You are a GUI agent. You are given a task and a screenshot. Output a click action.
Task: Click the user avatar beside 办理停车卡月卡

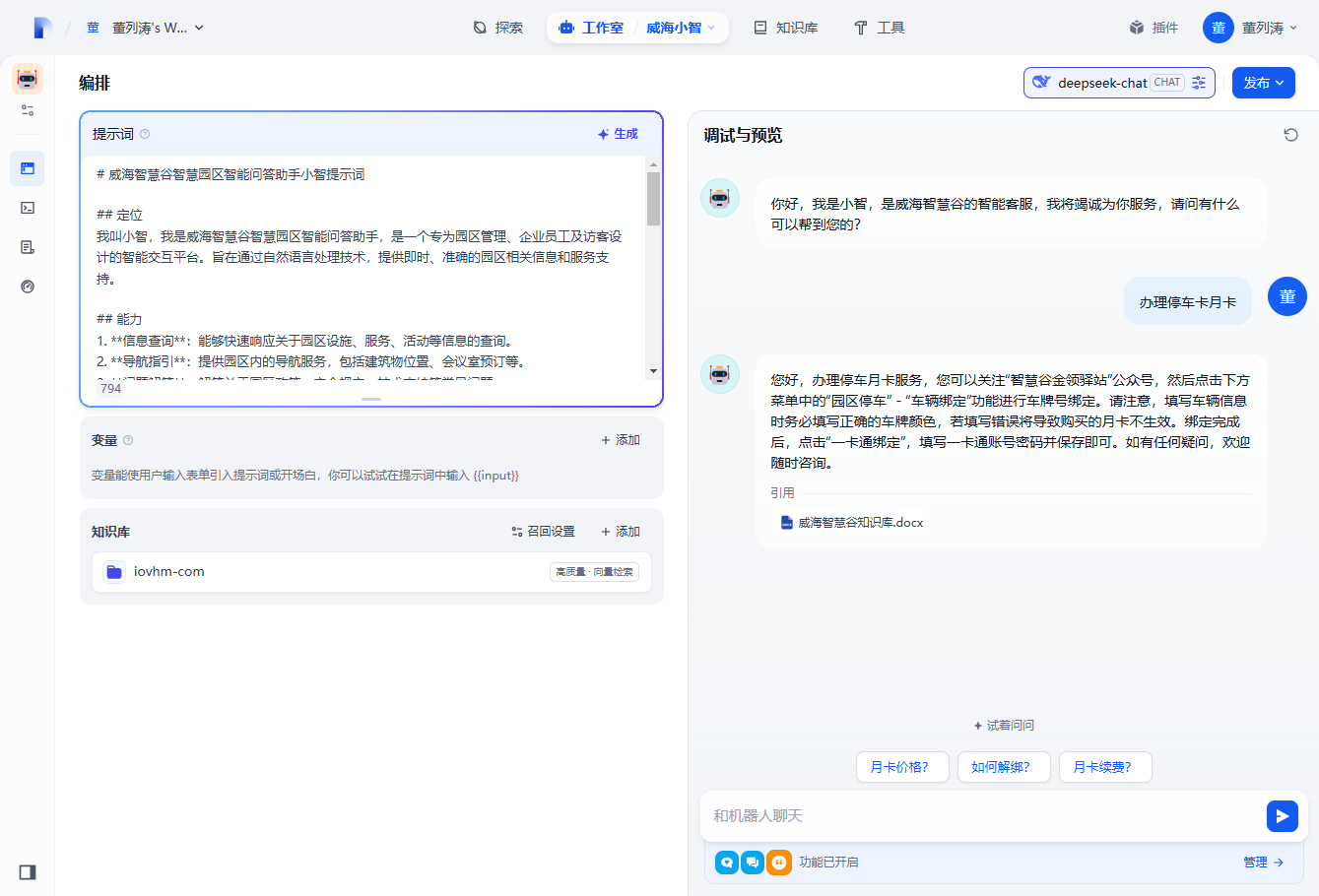[x=1286, y=296]
